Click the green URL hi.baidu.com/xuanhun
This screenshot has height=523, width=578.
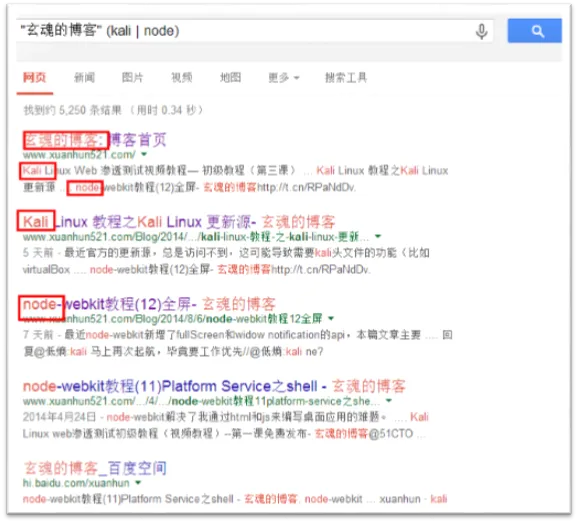coord(76,483)
